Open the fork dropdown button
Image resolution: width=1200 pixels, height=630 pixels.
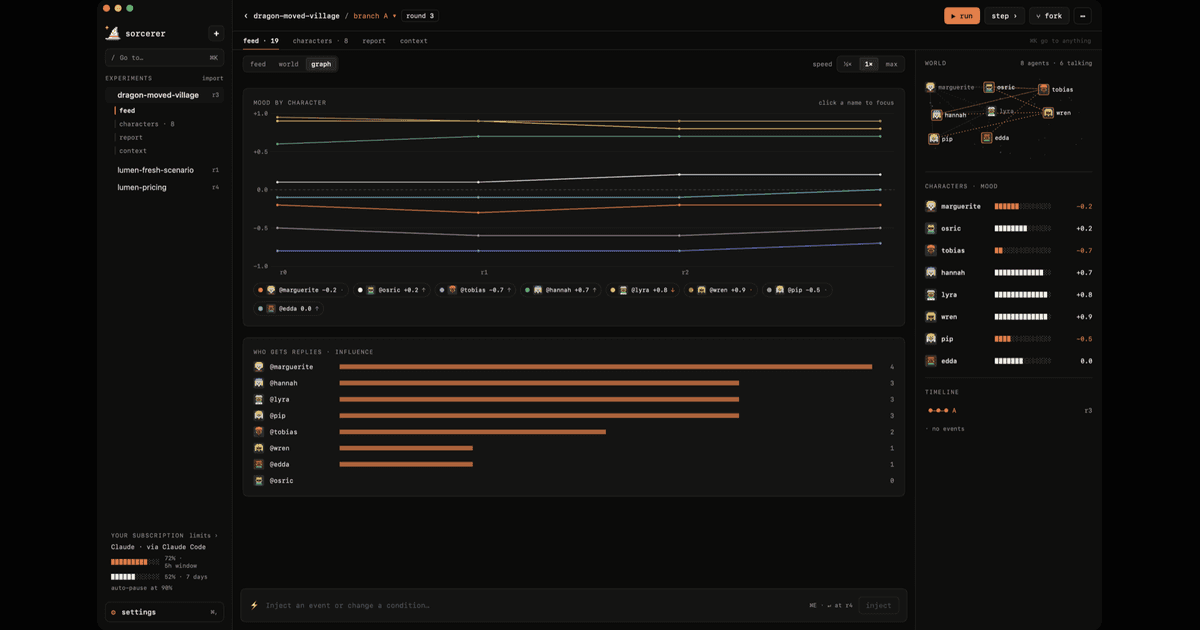tap(1049, 16)
